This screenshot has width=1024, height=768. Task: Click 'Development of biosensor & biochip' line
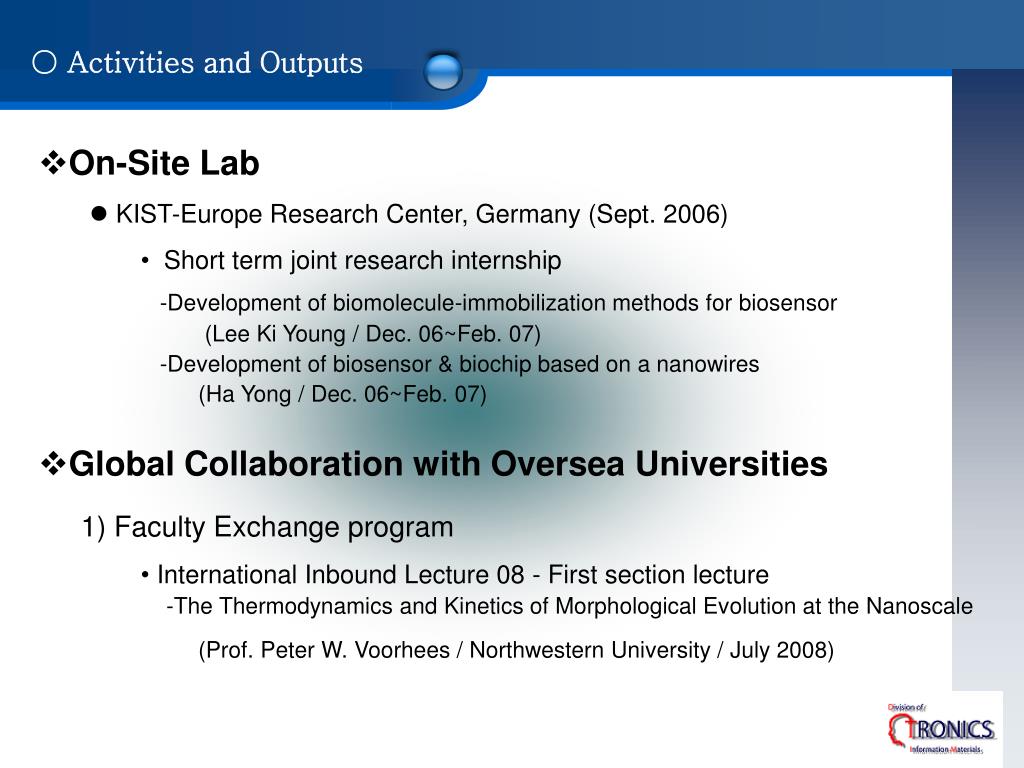[460, 364]
